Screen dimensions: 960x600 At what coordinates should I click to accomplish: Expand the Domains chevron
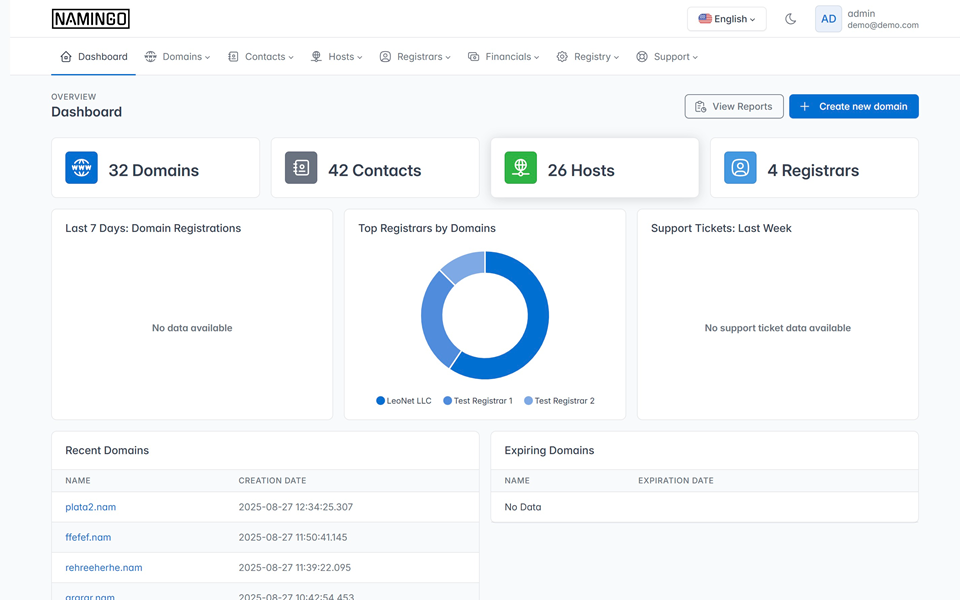(x=208, y=57)
